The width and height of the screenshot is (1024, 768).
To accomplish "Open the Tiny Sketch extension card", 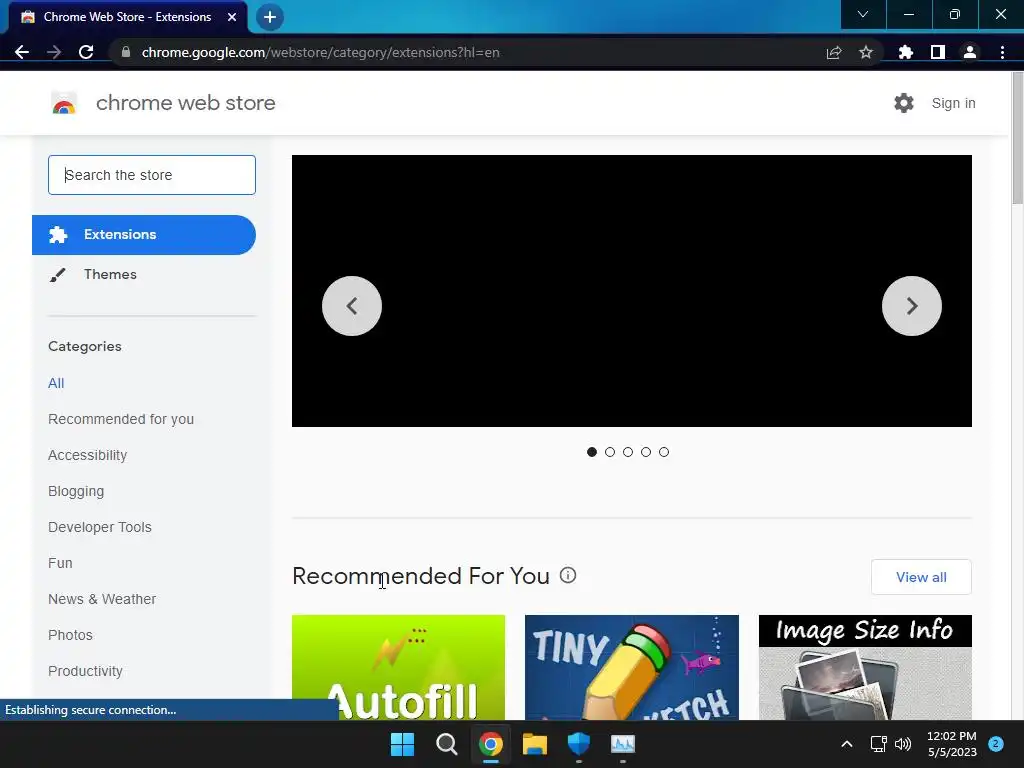I will pos(632,667).
